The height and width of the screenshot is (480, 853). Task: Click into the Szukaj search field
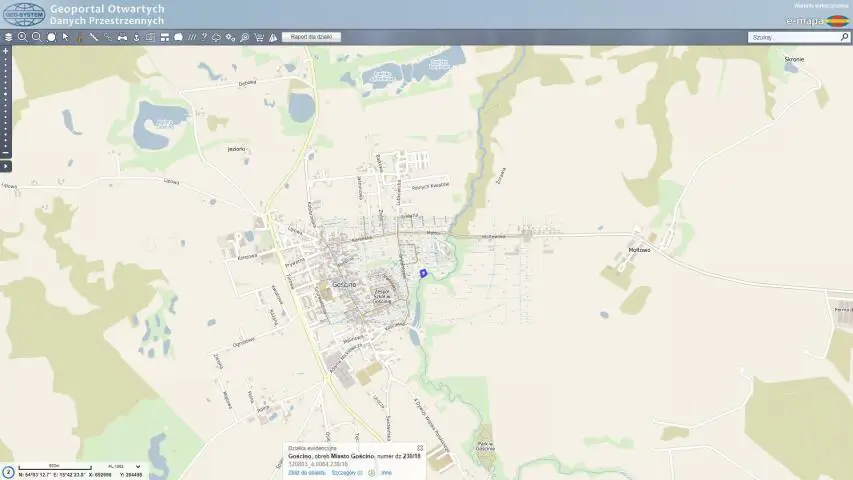pyautogui.click(x=795, y=37)
